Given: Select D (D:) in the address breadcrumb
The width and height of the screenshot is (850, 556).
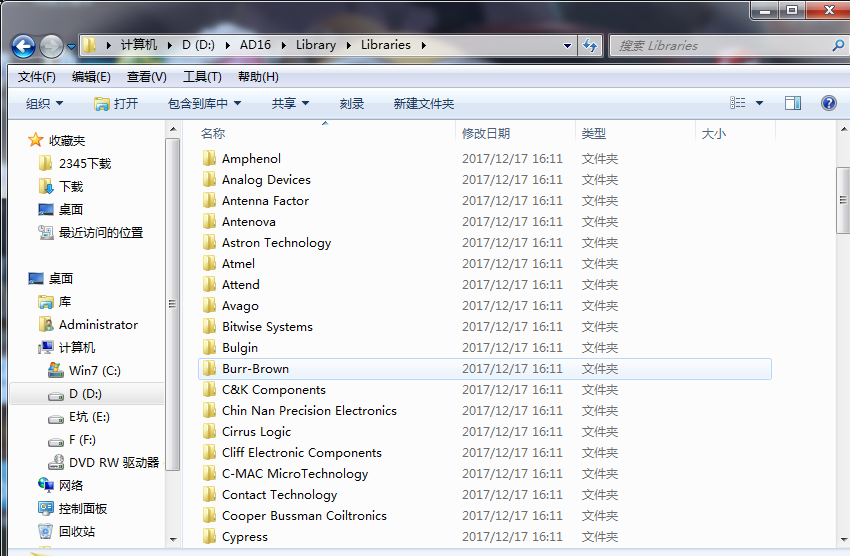Looking at the screenshot, I should click(x=198, y=45).
